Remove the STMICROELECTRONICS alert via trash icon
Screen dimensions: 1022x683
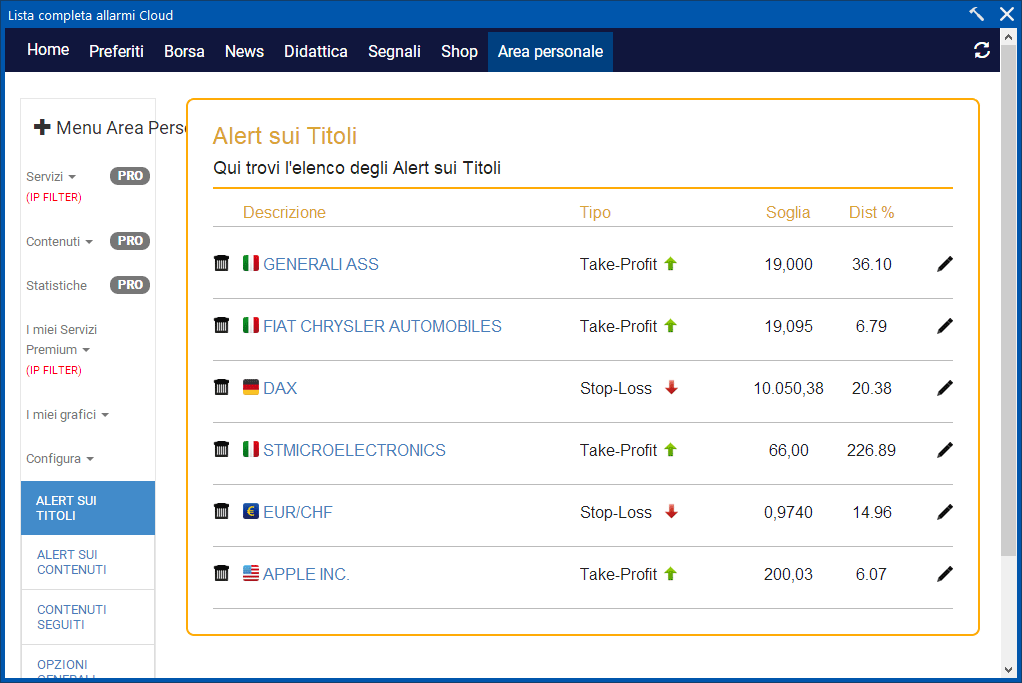[222, 449]
